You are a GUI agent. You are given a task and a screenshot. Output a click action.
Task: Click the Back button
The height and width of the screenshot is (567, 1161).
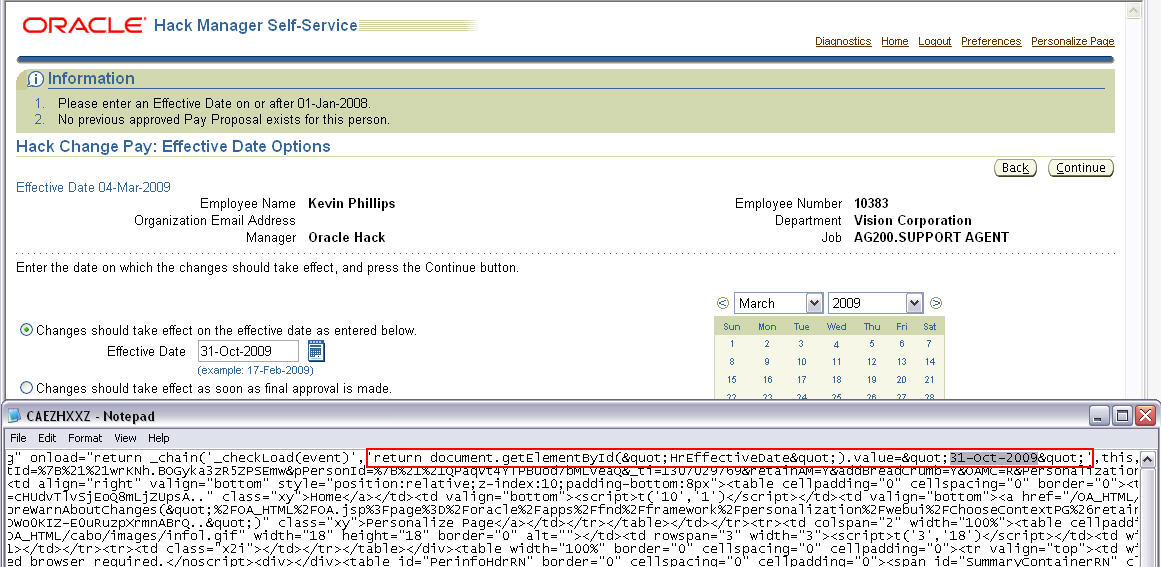tap(1015, 168)
